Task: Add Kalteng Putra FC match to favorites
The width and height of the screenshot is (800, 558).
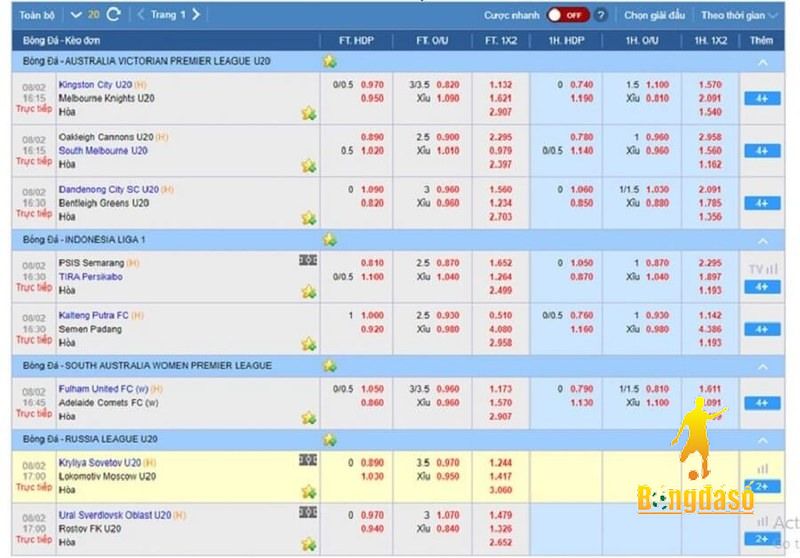Action: [x=309, y=344]
